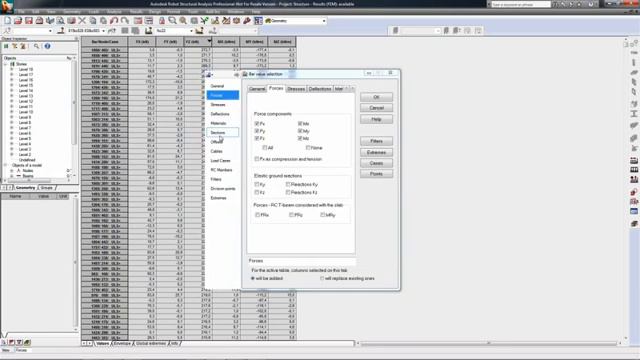This screenshot has height=360, width=640.
Task: Switch to the Stresses tab in dialog
Action: (296, 89)
